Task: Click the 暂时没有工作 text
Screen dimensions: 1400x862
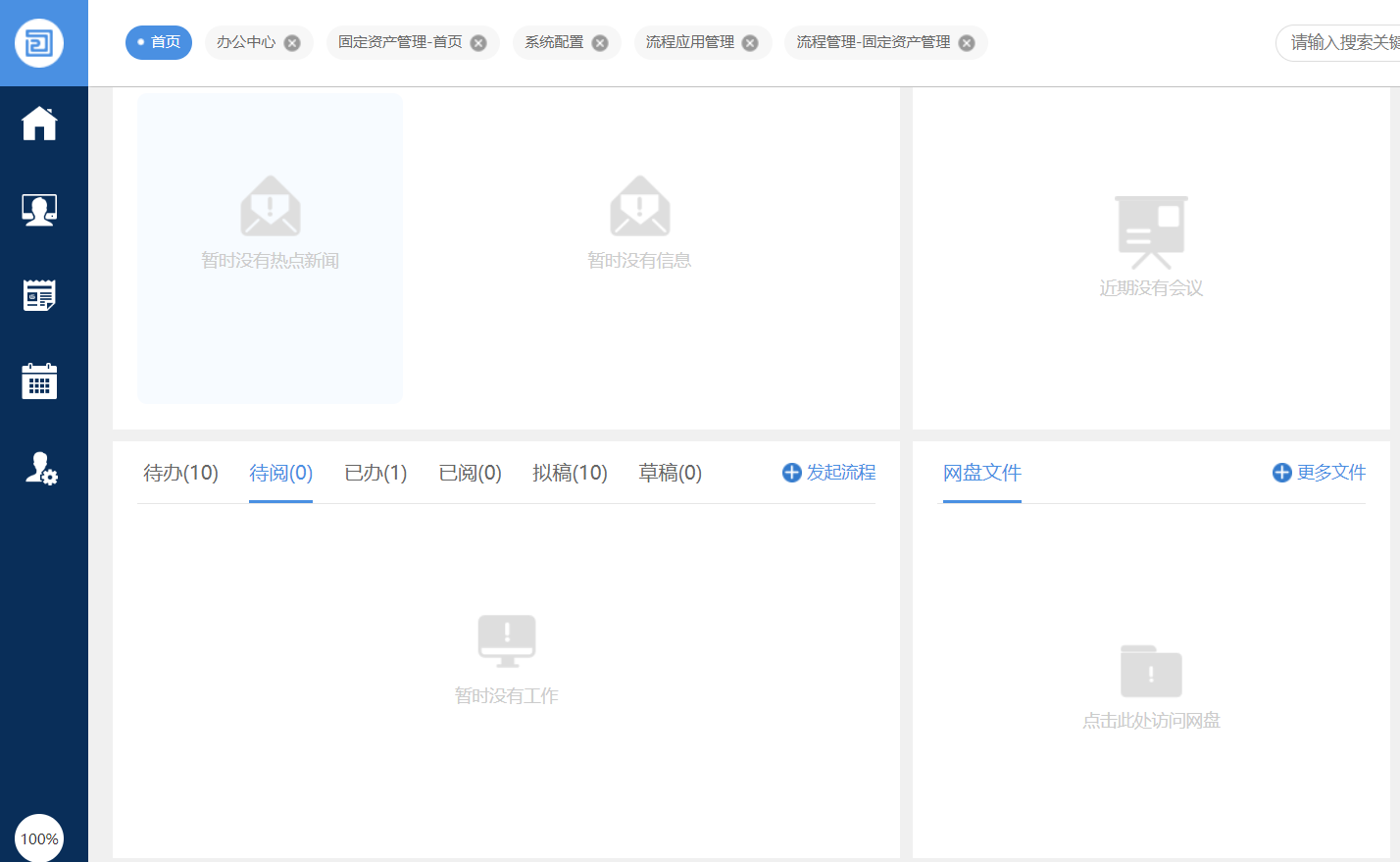Action: click(507, 696)
